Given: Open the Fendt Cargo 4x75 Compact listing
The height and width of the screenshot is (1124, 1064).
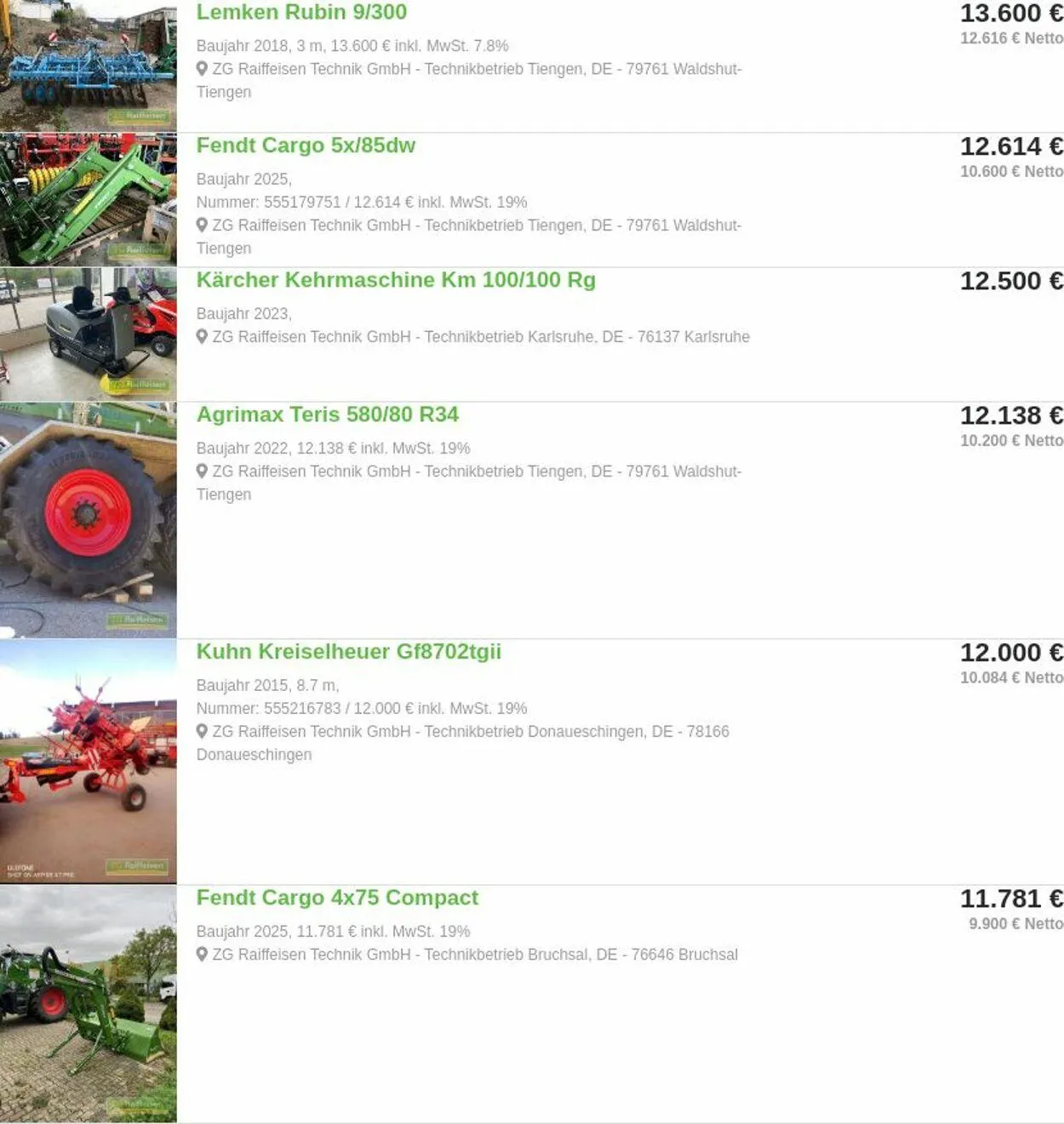Looking at the screenshot, I should (337, 898).
